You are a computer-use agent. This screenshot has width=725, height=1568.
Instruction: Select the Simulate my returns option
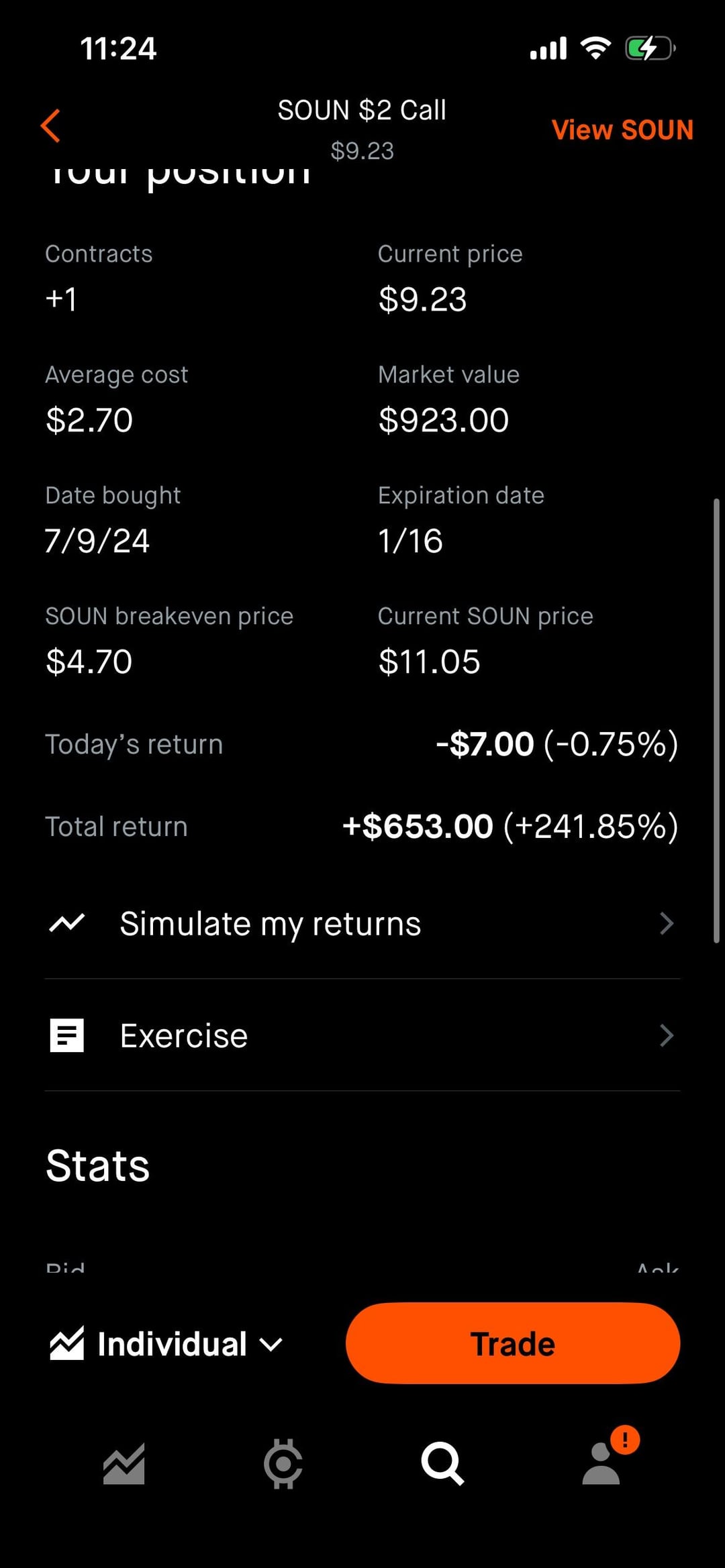tap(270, 923)
